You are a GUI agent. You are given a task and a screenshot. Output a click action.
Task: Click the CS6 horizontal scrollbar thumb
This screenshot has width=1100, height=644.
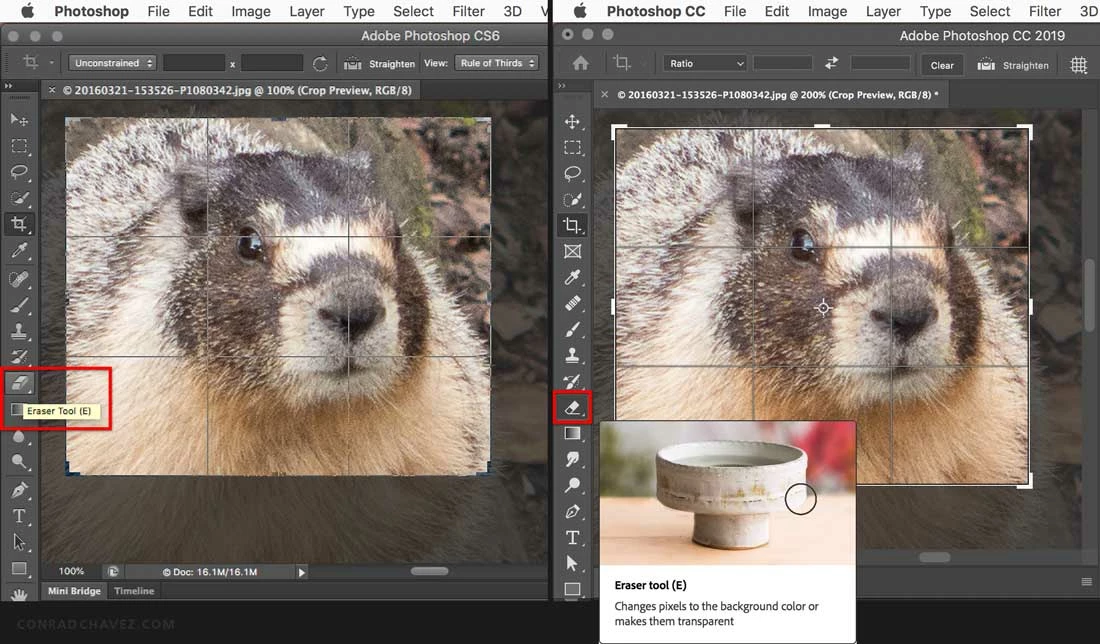point(429,571)
